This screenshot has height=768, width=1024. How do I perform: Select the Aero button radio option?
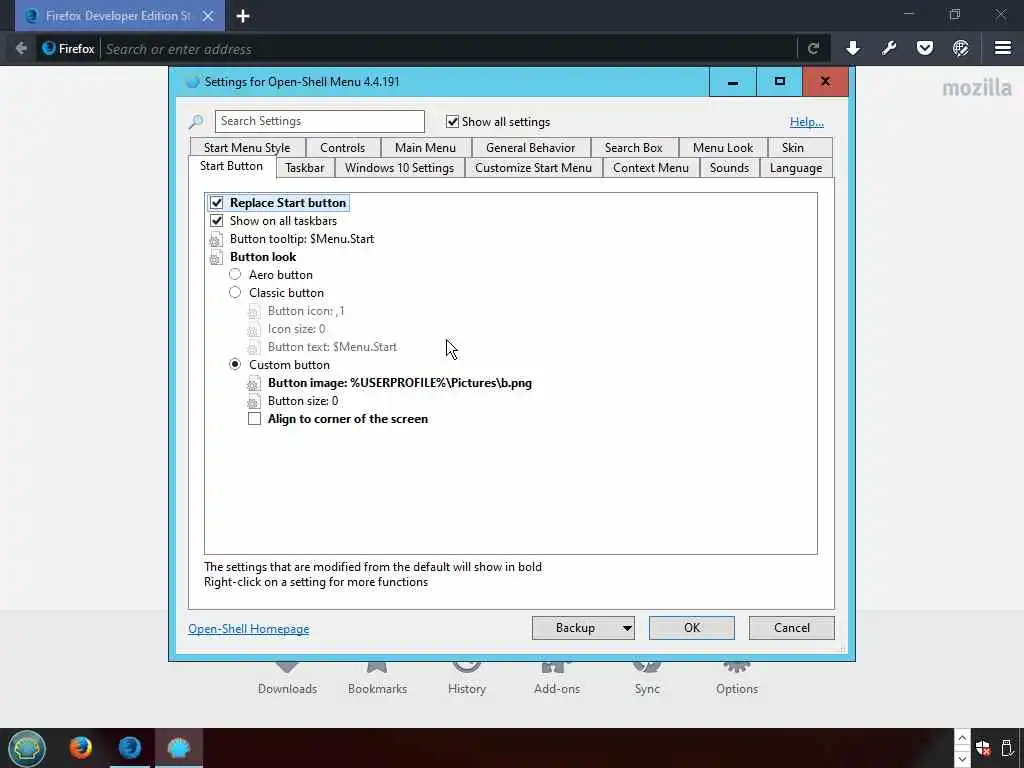235,274
